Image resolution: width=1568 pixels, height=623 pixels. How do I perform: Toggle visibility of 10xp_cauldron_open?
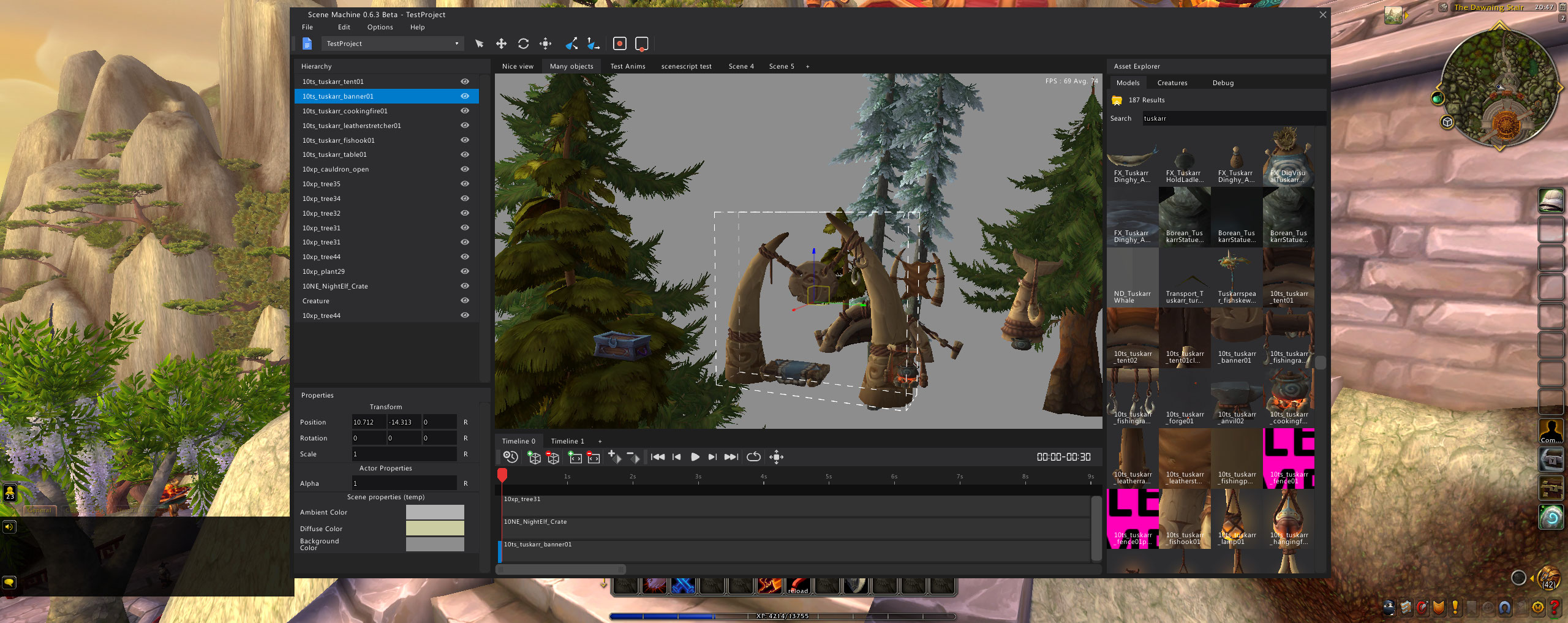(465, 169)
